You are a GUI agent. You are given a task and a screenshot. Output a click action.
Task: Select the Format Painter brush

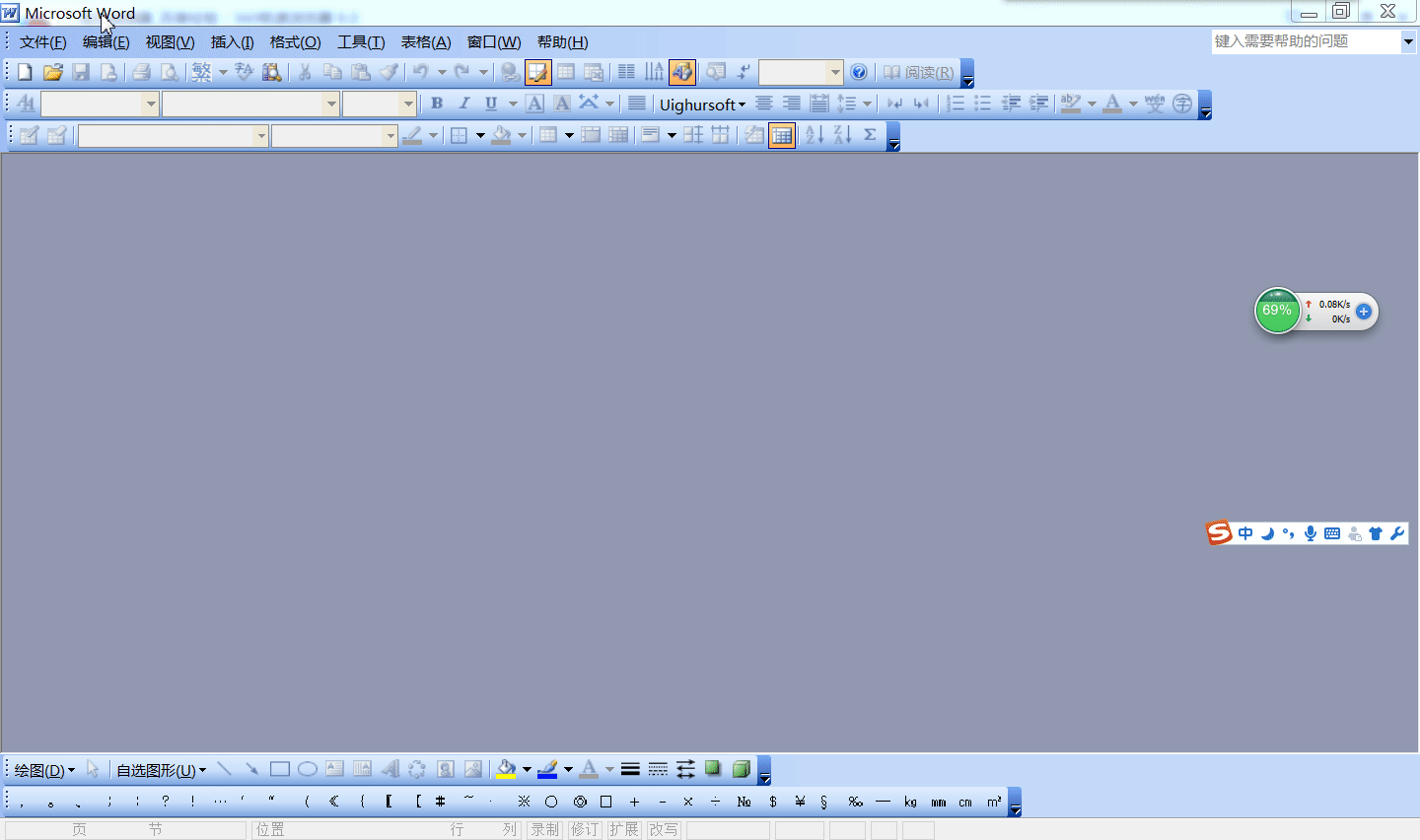pyautogui.click(x=390, y=72)
